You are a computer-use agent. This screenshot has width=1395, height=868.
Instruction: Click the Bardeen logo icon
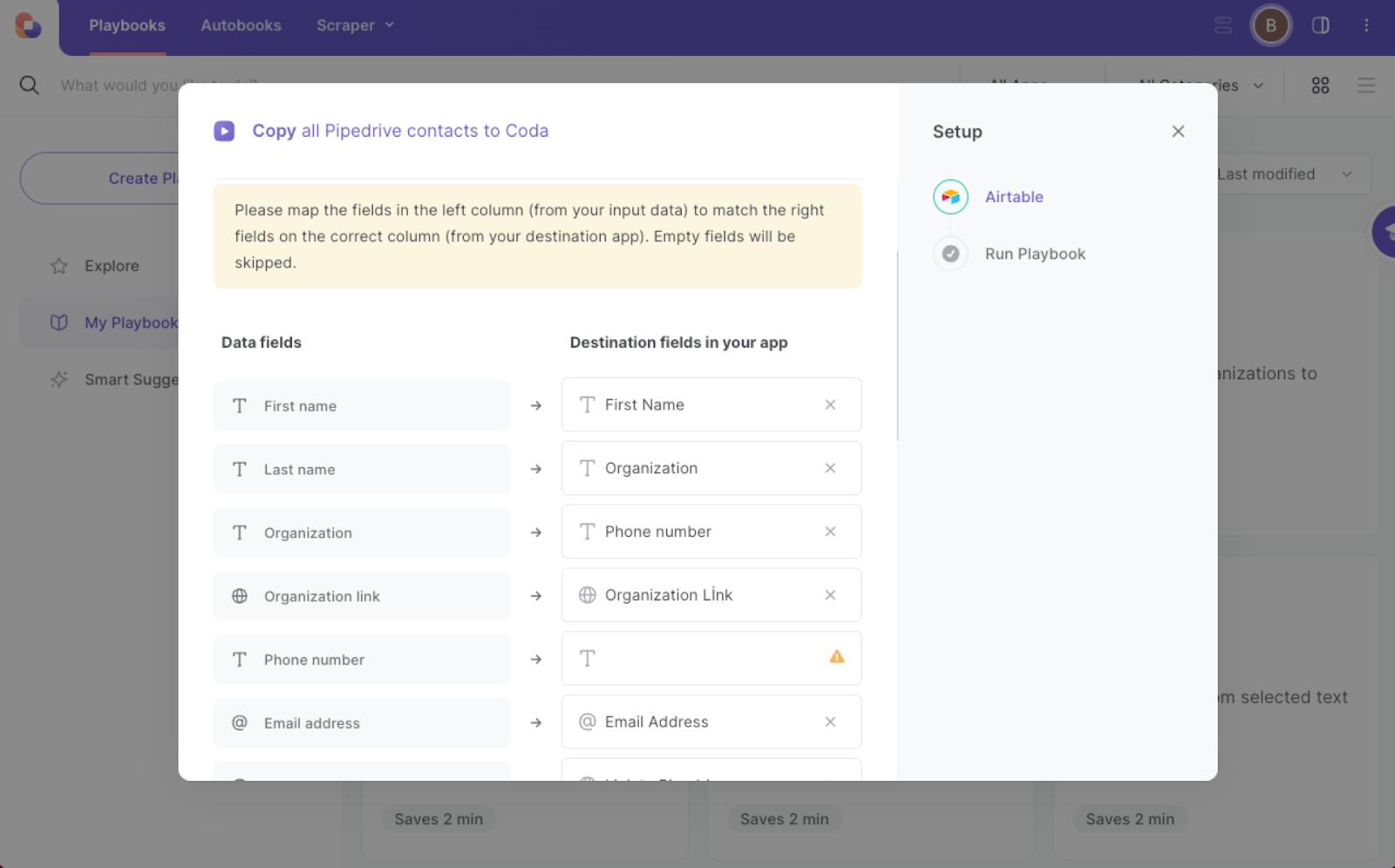pyautogui.click(x=28, y=25)
